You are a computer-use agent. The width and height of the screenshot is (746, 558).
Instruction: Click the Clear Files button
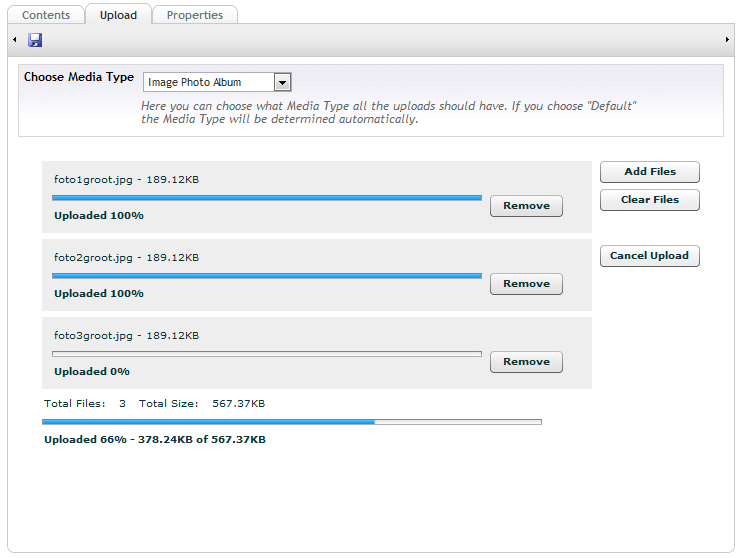coord(650,200)
